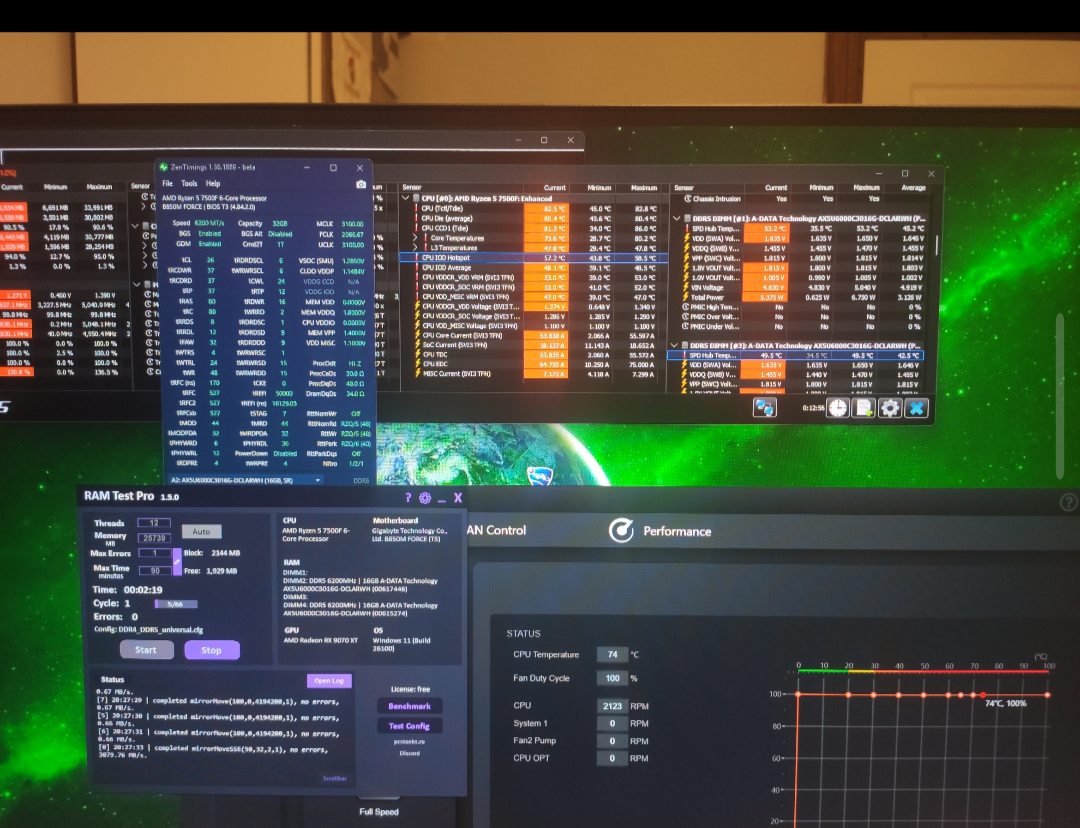Screen dimensions: 1080x828
Task: Click the HWiNFO clock reset timer icon
Action: pyautogui.click(x=837, y=408)
